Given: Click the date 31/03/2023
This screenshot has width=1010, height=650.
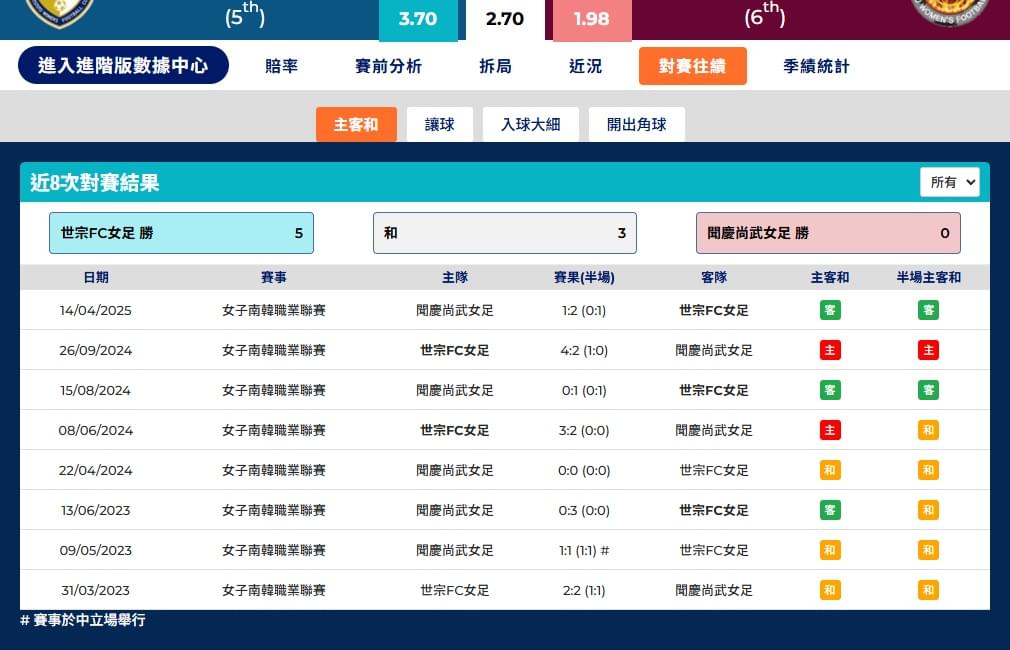Looking at the screenshot, I should pyautogui.click(x=95, y=590).
